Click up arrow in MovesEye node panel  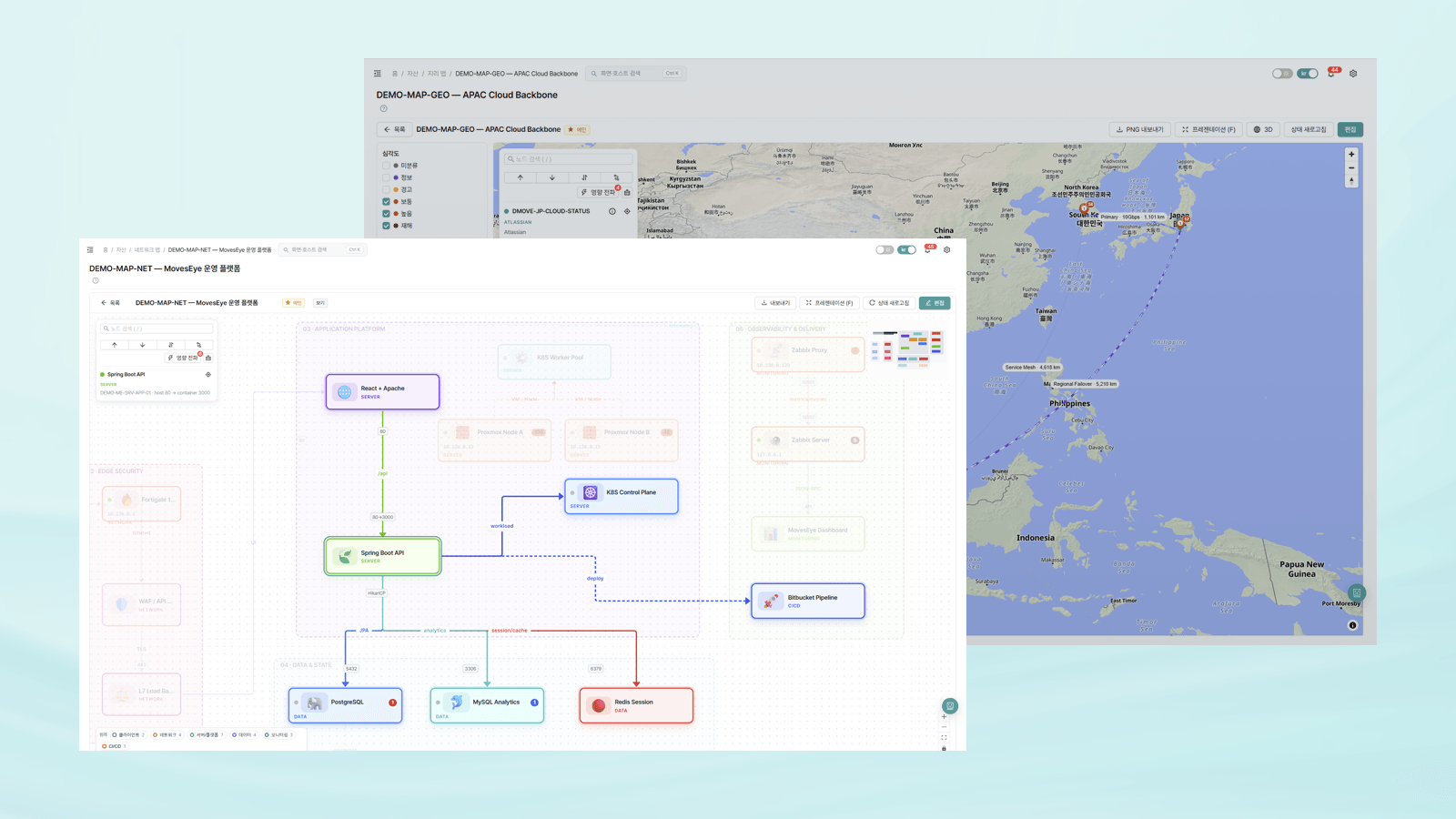pos(115,345)
